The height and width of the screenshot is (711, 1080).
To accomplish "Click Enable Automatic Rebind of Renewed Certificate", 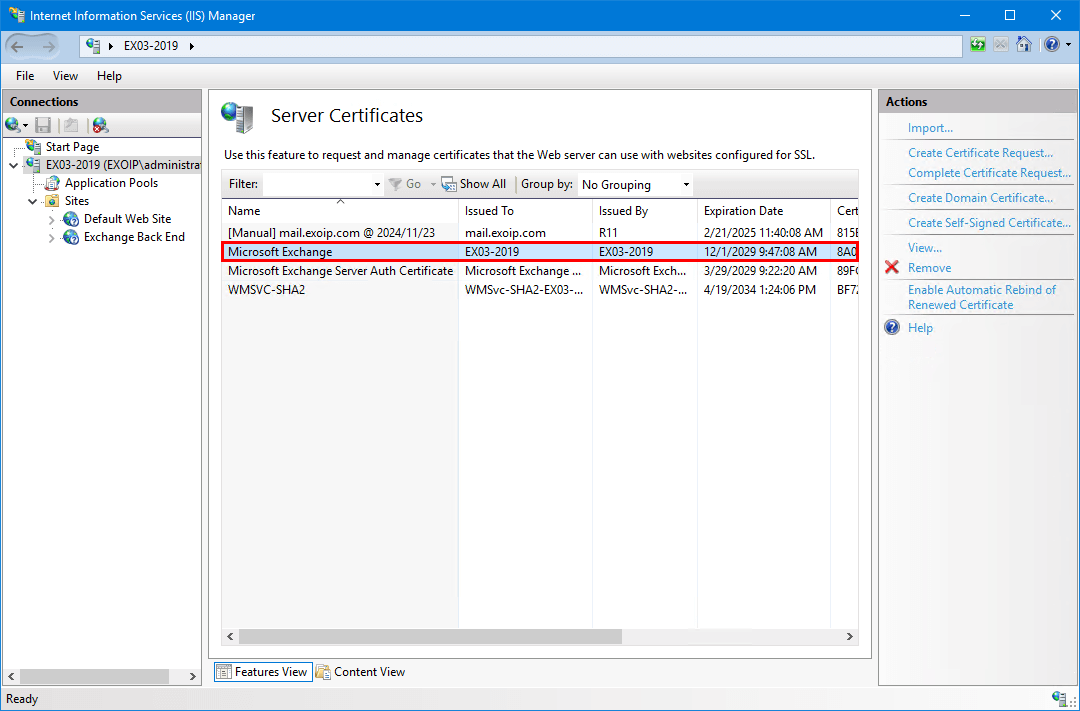I will (982, 297).
